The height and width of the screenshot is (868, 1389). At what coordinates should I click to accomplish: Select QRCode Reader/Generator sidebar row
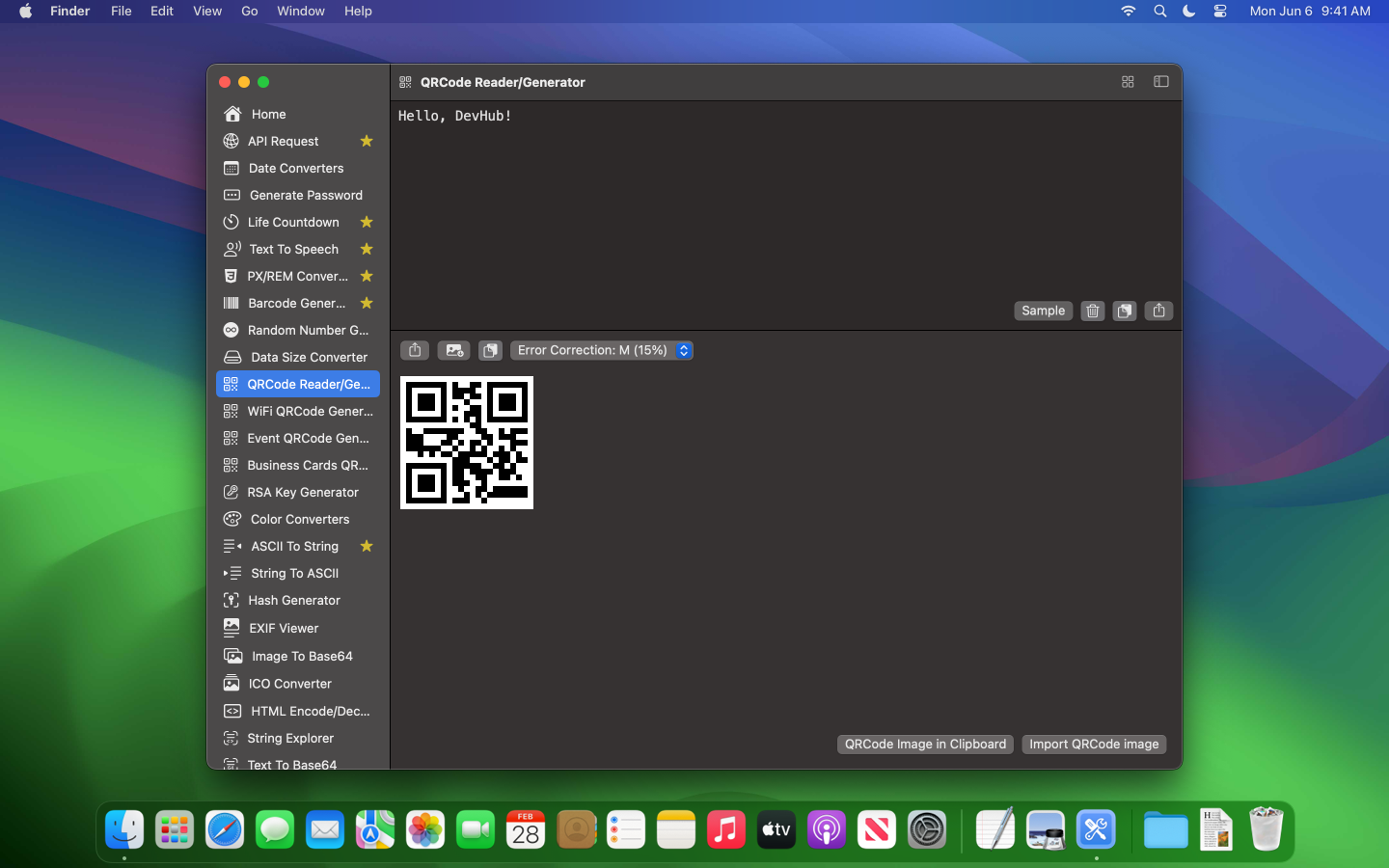(298, 384)
